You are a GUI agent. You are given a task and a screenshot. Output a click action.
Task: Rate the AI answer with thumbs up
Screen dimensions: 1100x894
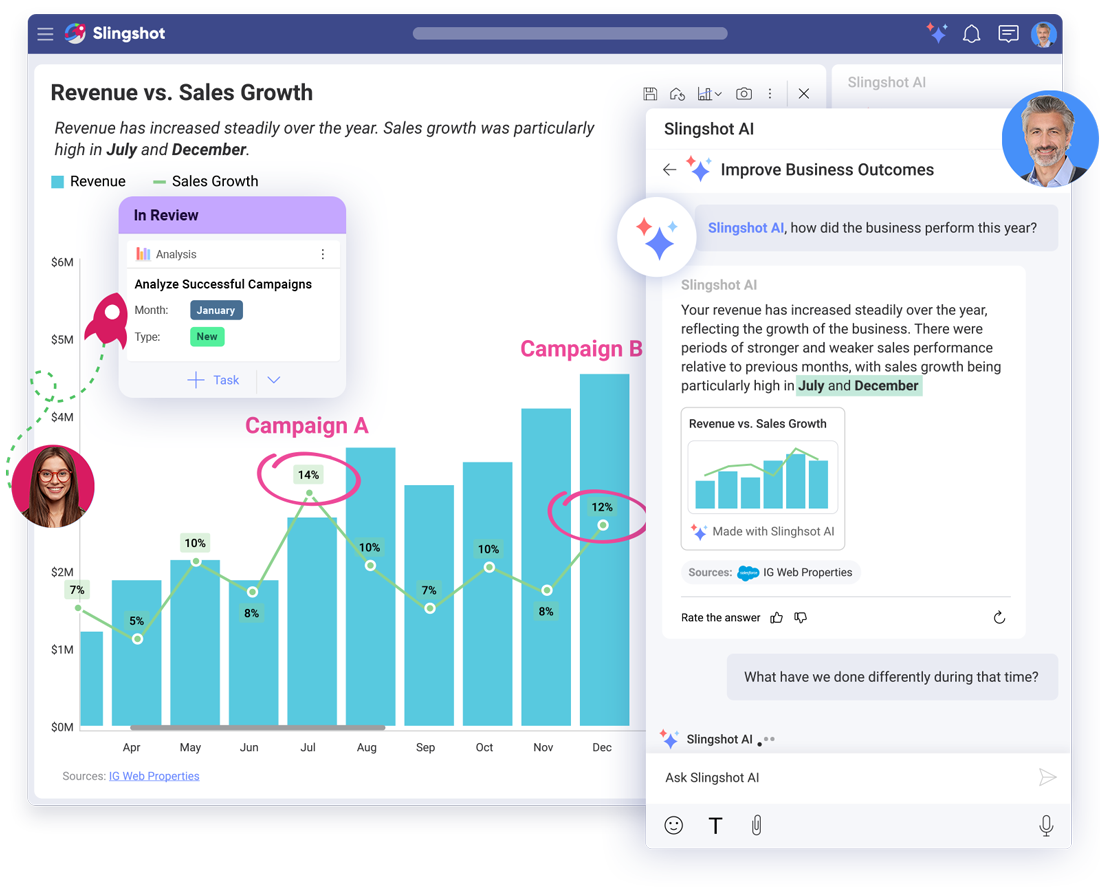tap(776, 617)
